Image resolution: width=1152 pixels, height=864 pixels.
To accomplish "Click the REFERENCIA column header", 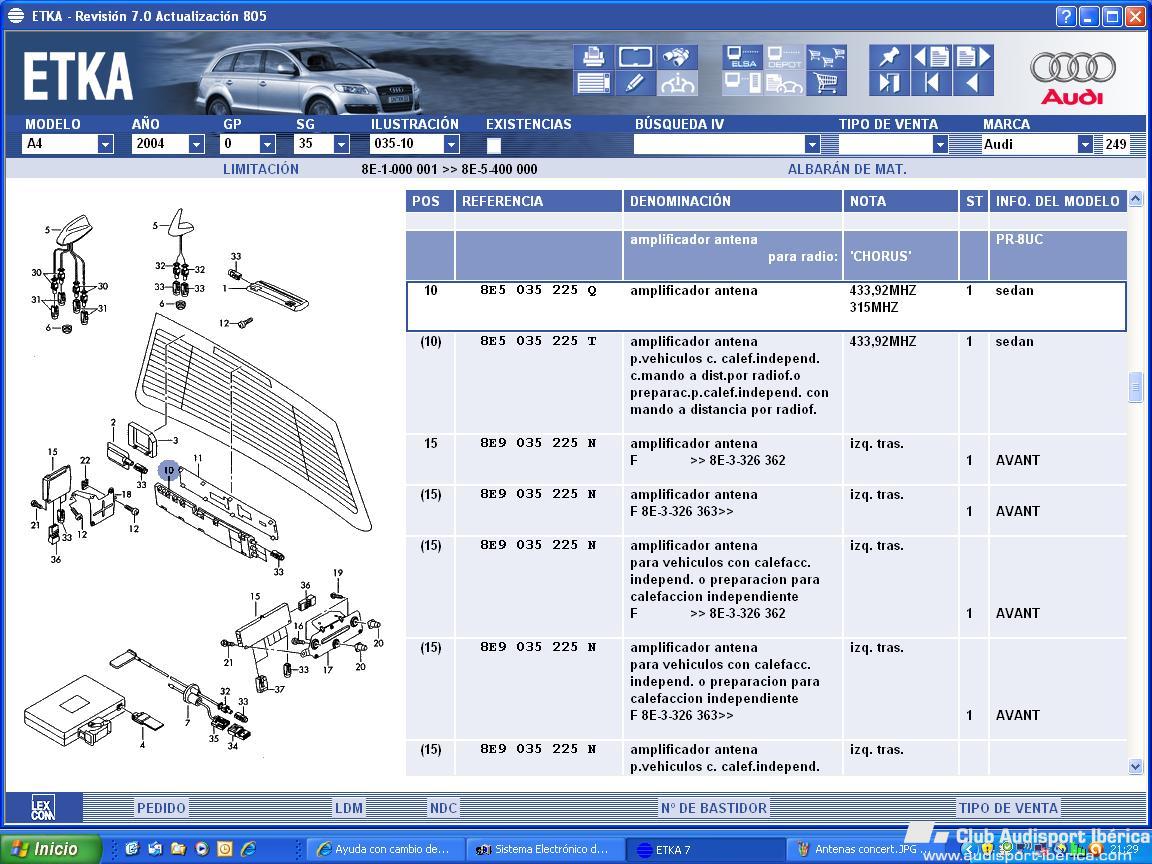I will pyautogui.click(x=539, y=201).
